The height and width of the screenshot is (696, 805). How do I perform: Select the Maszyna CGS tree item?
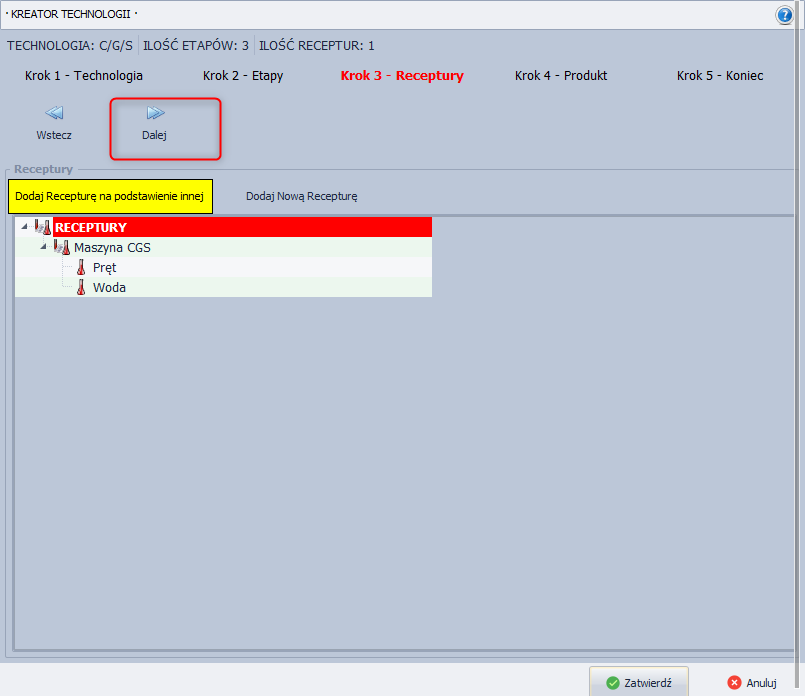223,247
